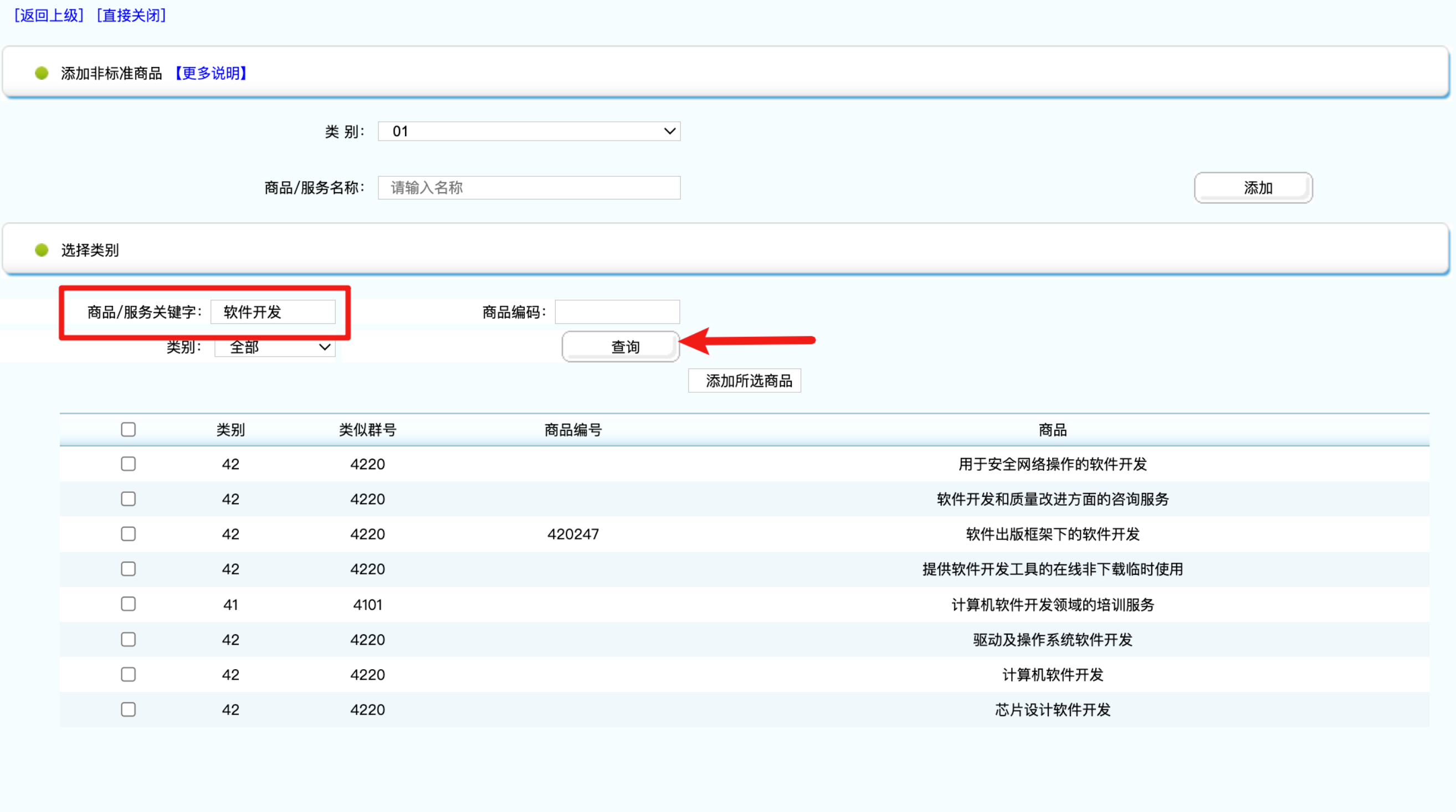Check the row 计算机软件开发领域的培训服务

(x=129, y=604)
